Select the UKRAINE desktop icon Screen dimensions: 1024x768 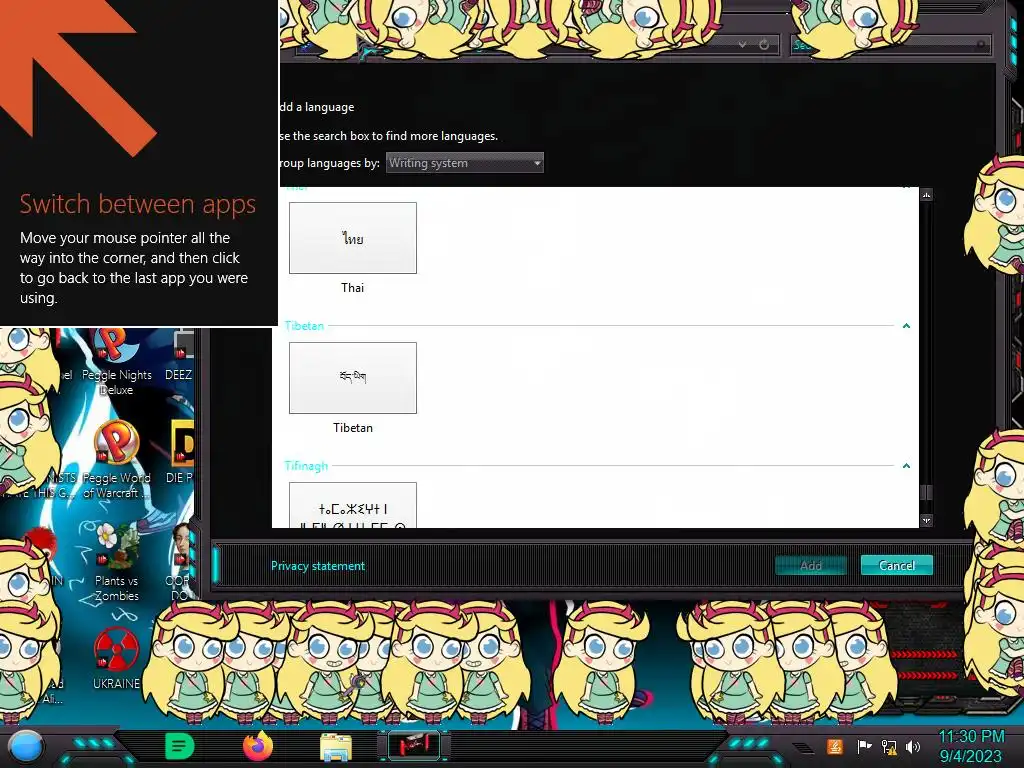(x=116, y=658)
